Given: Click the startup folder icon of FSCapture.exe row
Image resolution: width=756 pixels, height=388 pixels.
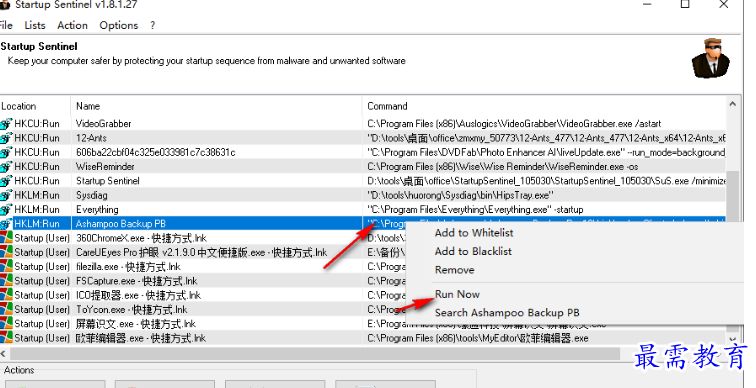Looking at the screenshot, I should coord(6,281).
